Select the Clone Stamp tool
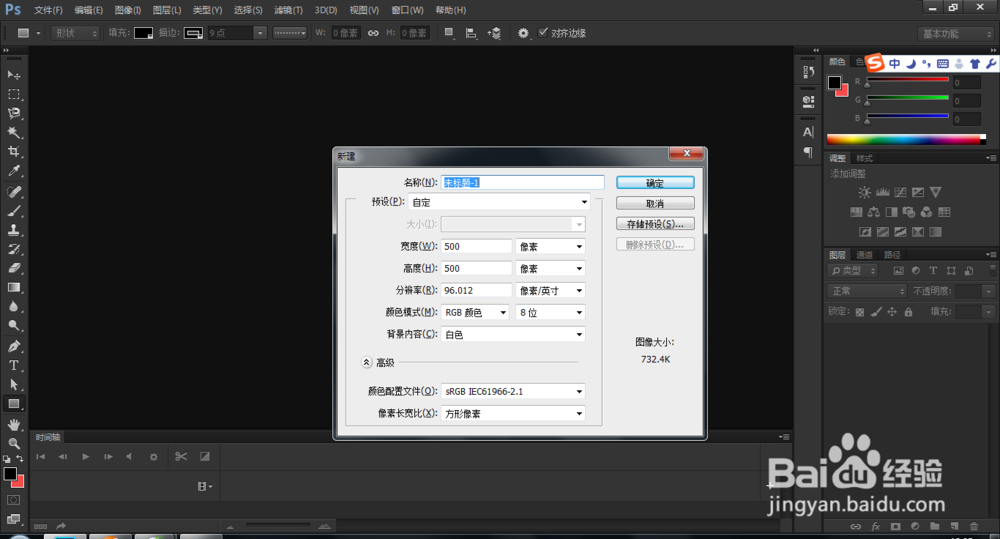The height and width of the screenshot is (539, 1000). click(x=13, y=230)
